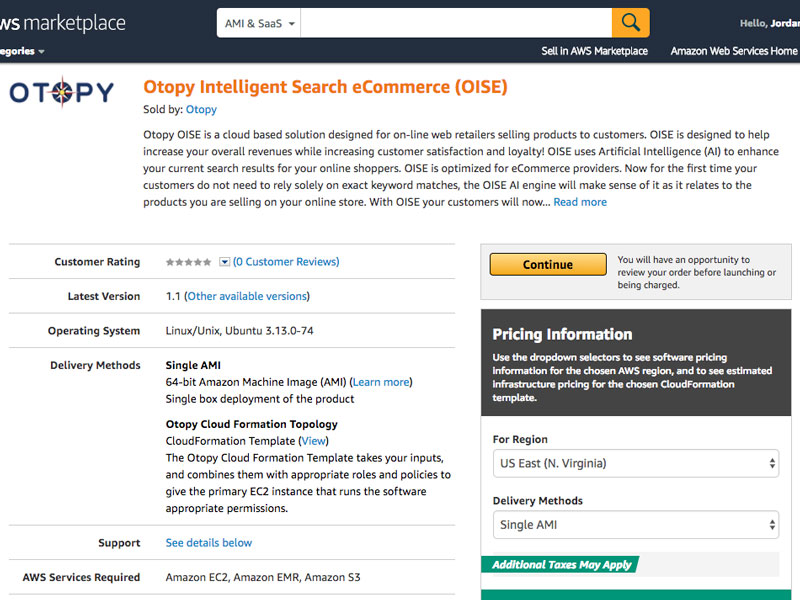Click Read more in the description

(580, 202)
